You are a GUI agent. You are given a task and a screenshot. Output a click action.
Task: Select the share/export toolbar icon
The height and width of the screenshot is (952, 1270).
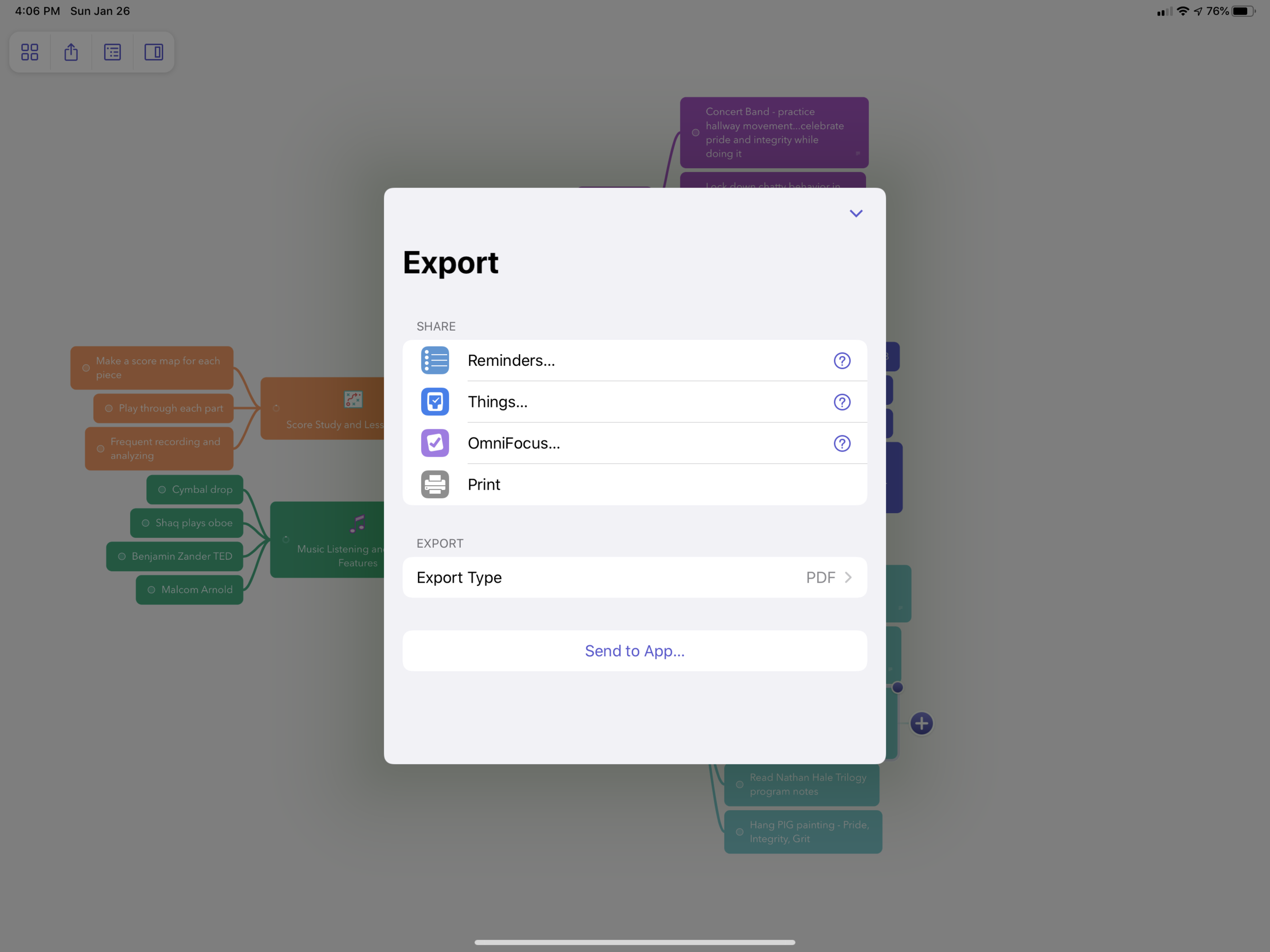click(71, 52)
